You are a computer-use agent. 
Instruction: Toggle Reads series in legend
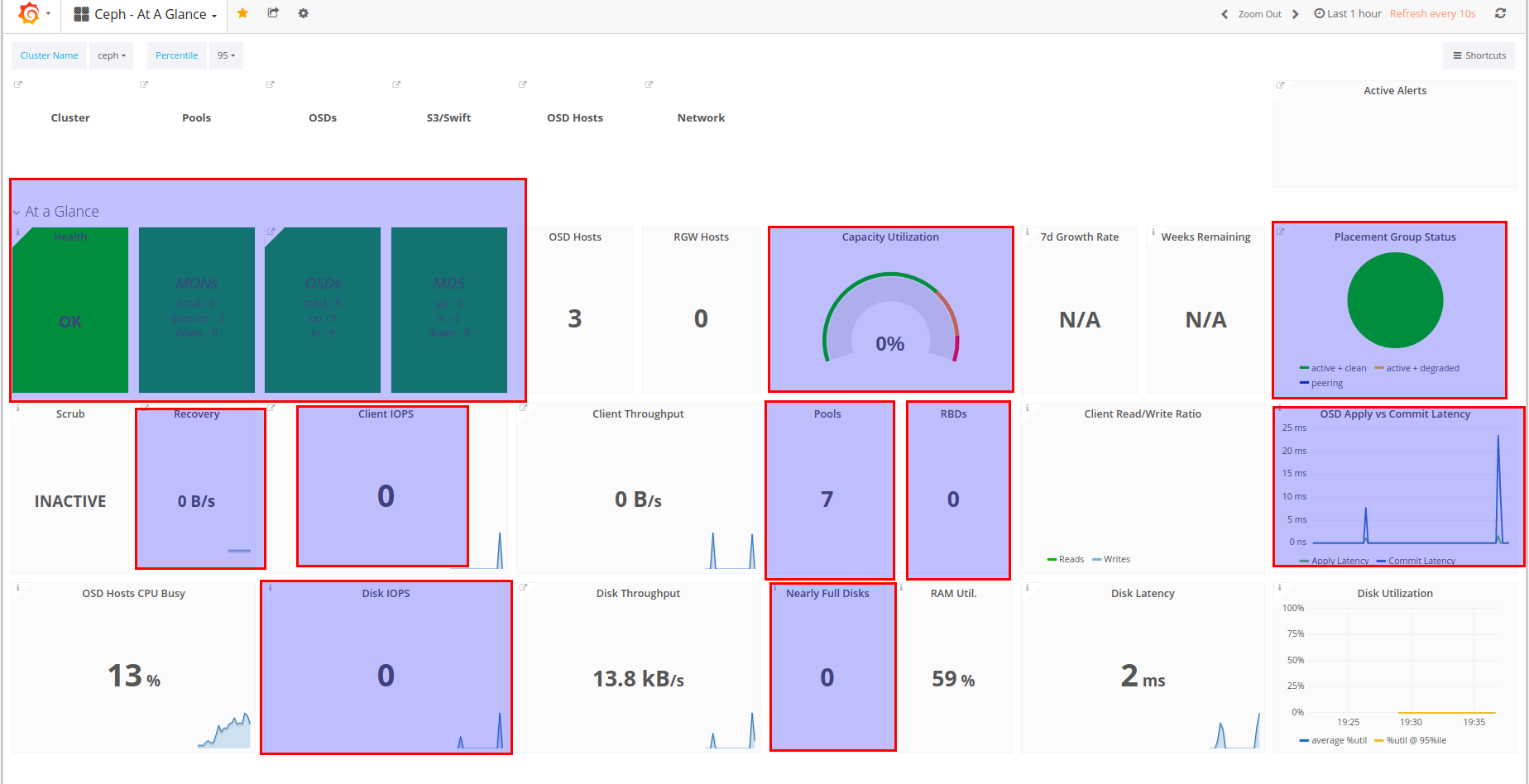tap(1066, 559)
